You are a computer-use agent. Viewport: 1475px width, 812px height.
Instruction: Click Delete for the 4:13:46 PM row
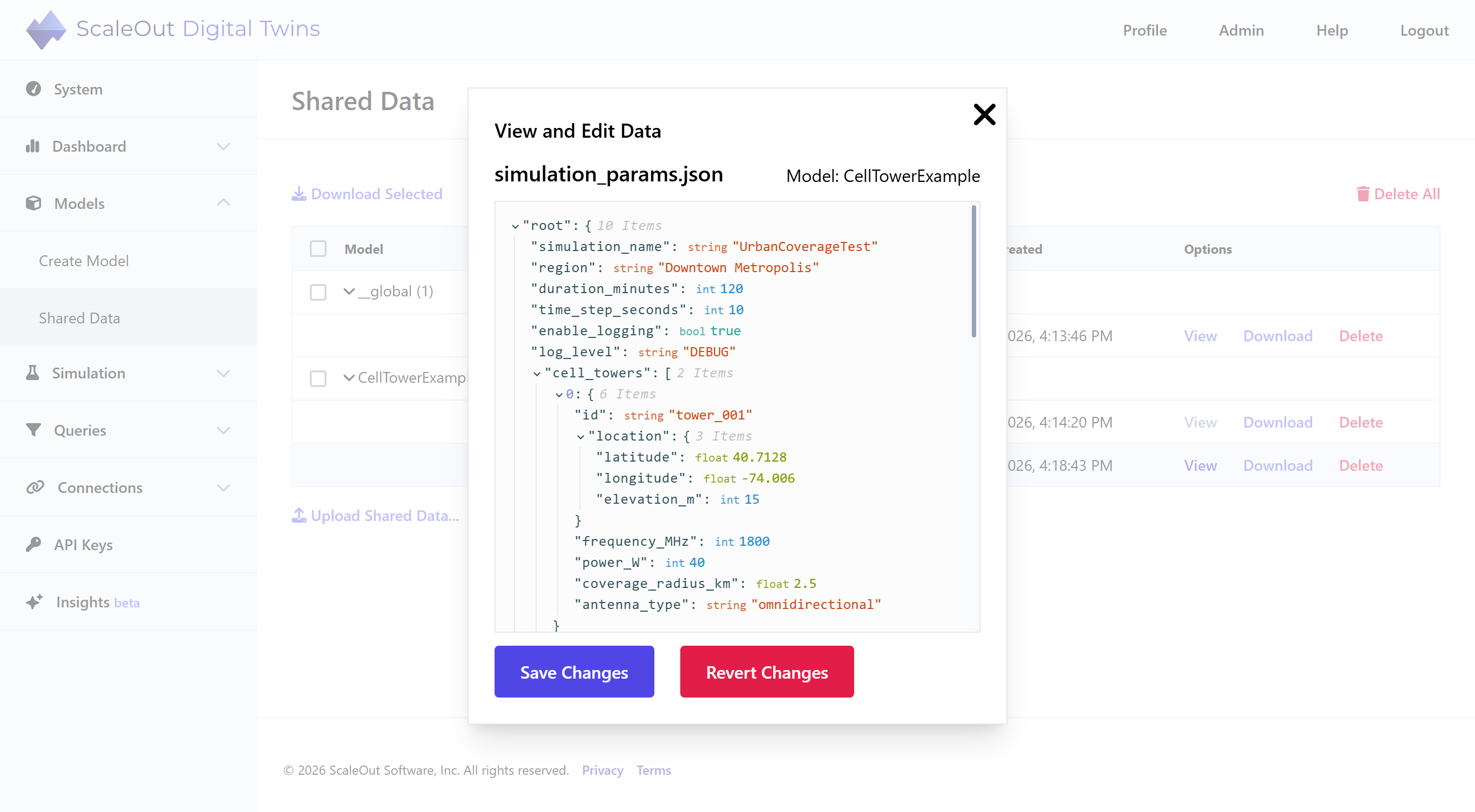click(x=1361, y=336)
